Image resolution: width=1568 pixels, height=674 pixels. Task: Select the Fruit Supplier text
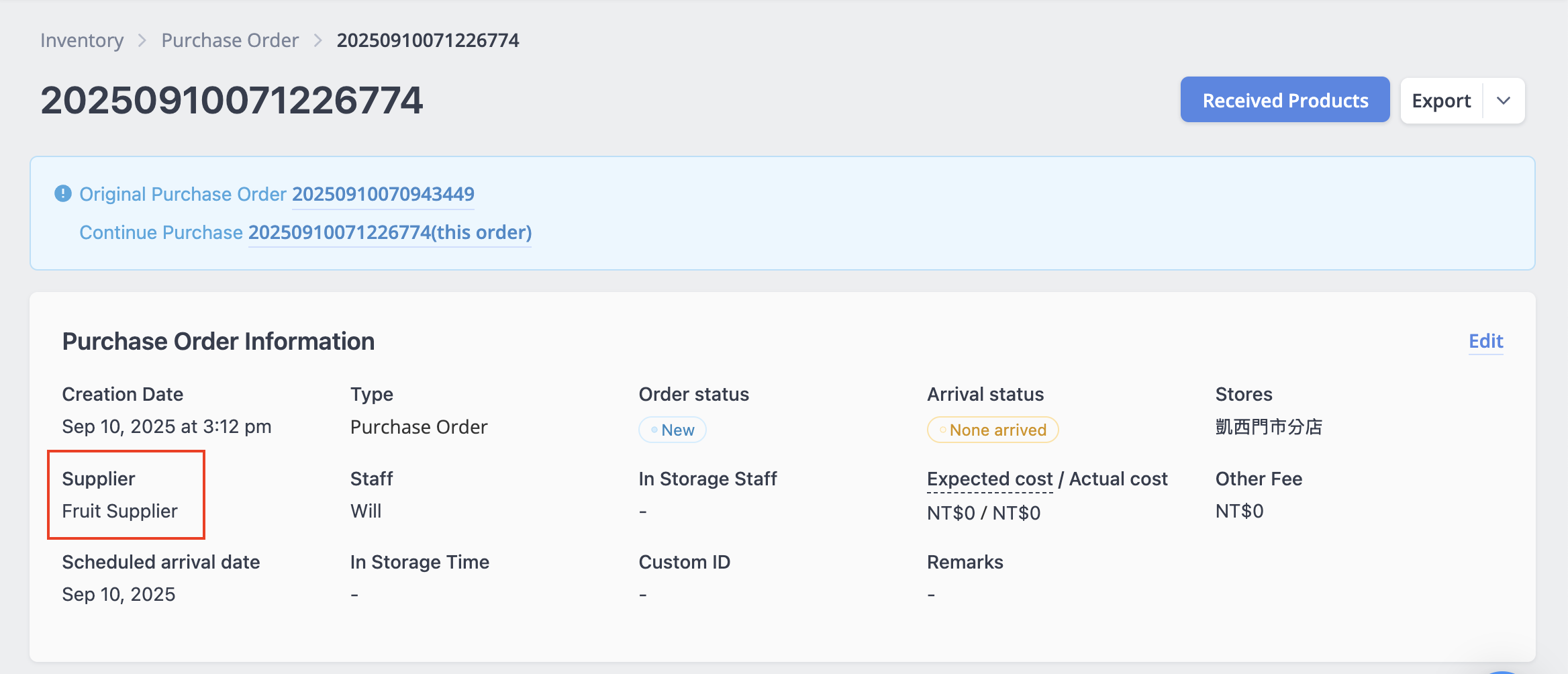[x=120, y=511]
